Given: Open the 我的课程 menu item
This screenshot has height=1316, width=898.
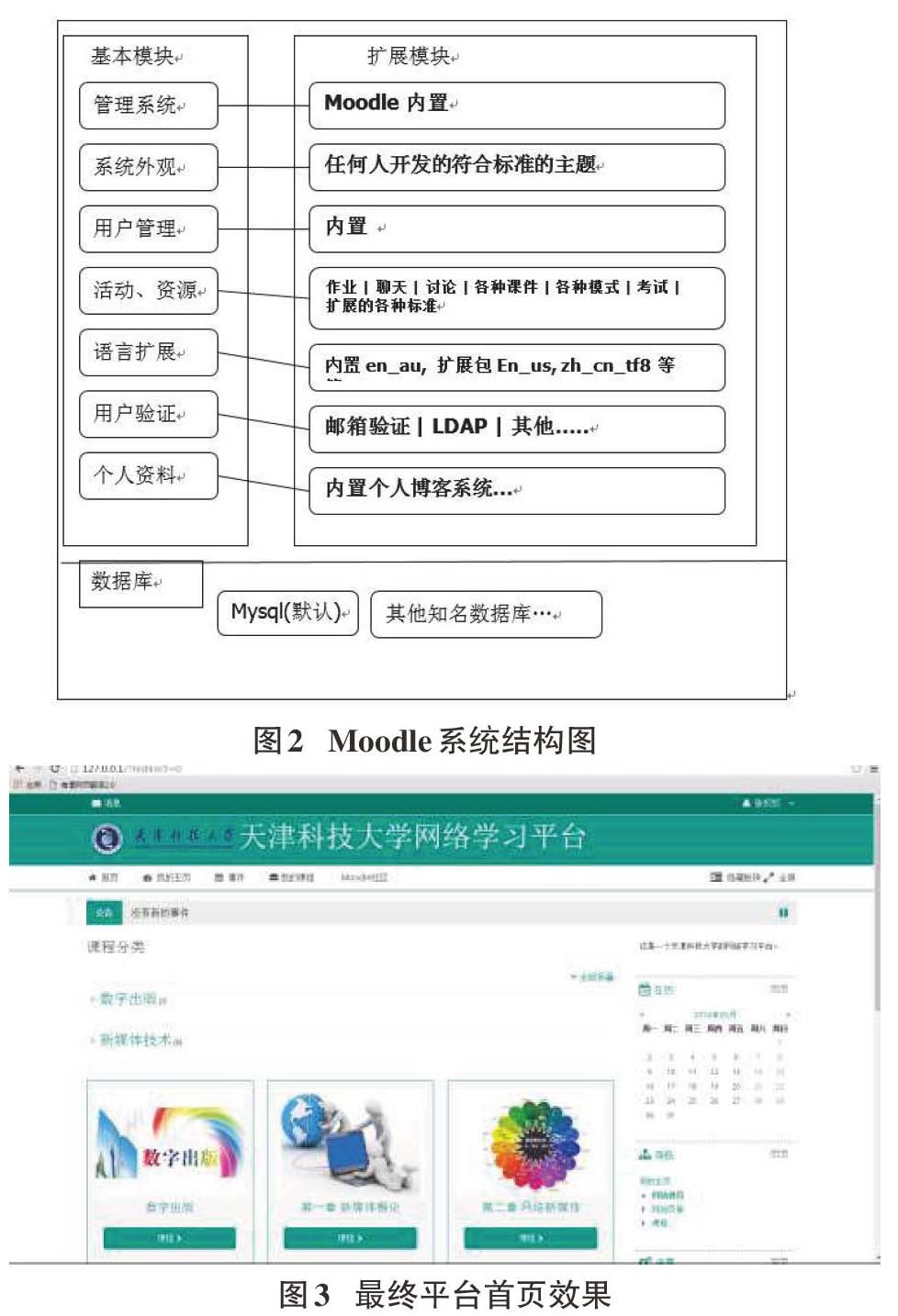Looking at the screenshot, I should (x=291, y=877).
